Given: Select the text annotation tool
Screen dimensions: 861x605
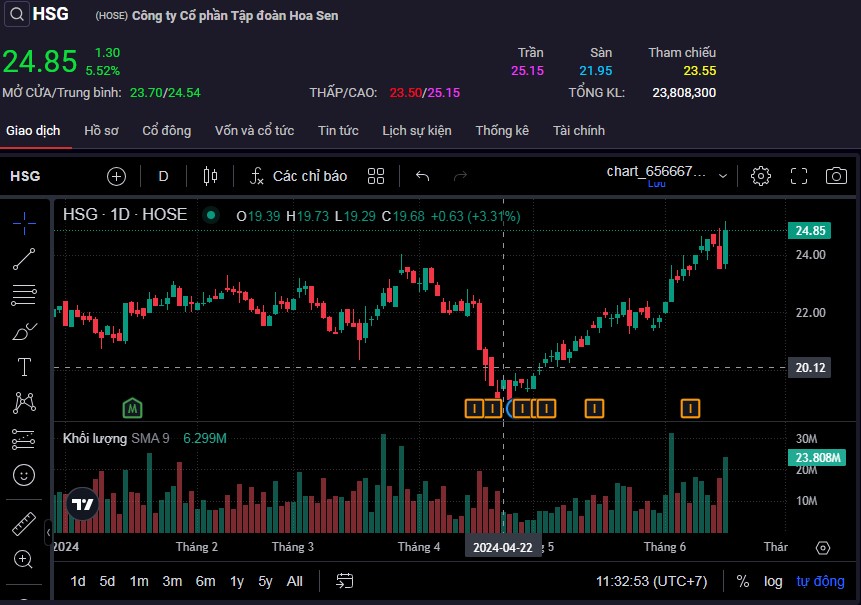Looking at the screenshot, I should coord(24,367).
